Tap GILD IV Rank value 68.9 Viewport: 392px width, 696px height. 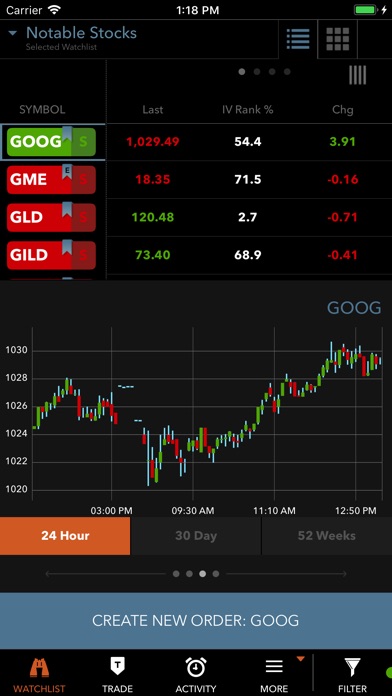click(248, 255)
